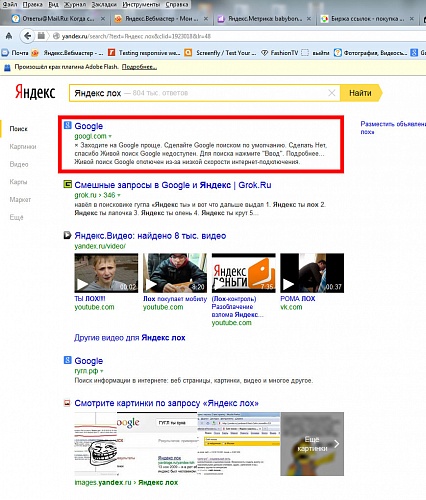Click the address bar with the yandex.ru URL
Screen dimensions: 426x500
[233, 36]
